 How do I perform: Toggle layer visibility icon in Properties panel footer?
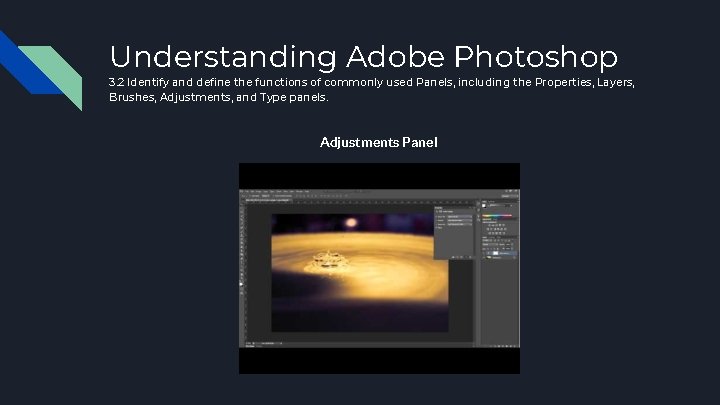pyautogui.click(x=466, y=257)
